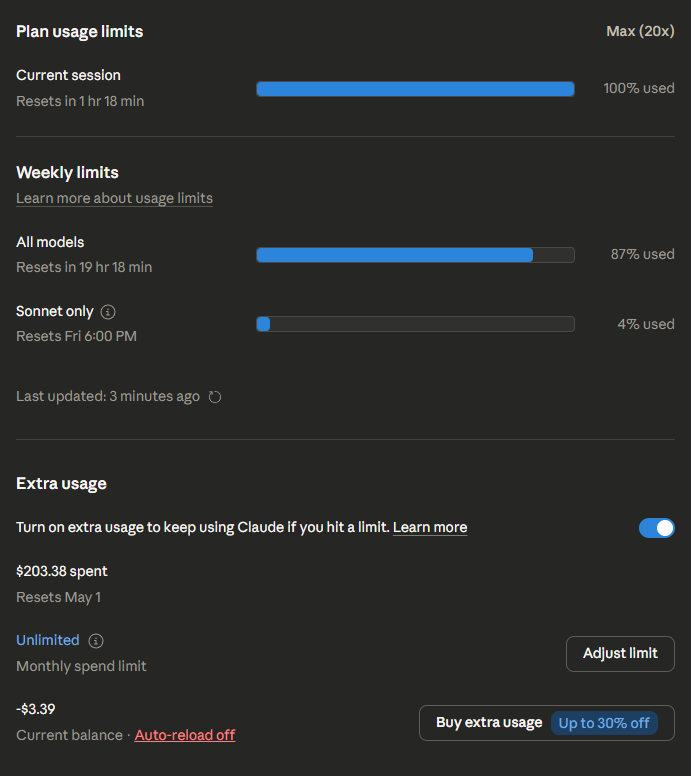
Task: Click the Current session usage bar
Action: [415, 89]
